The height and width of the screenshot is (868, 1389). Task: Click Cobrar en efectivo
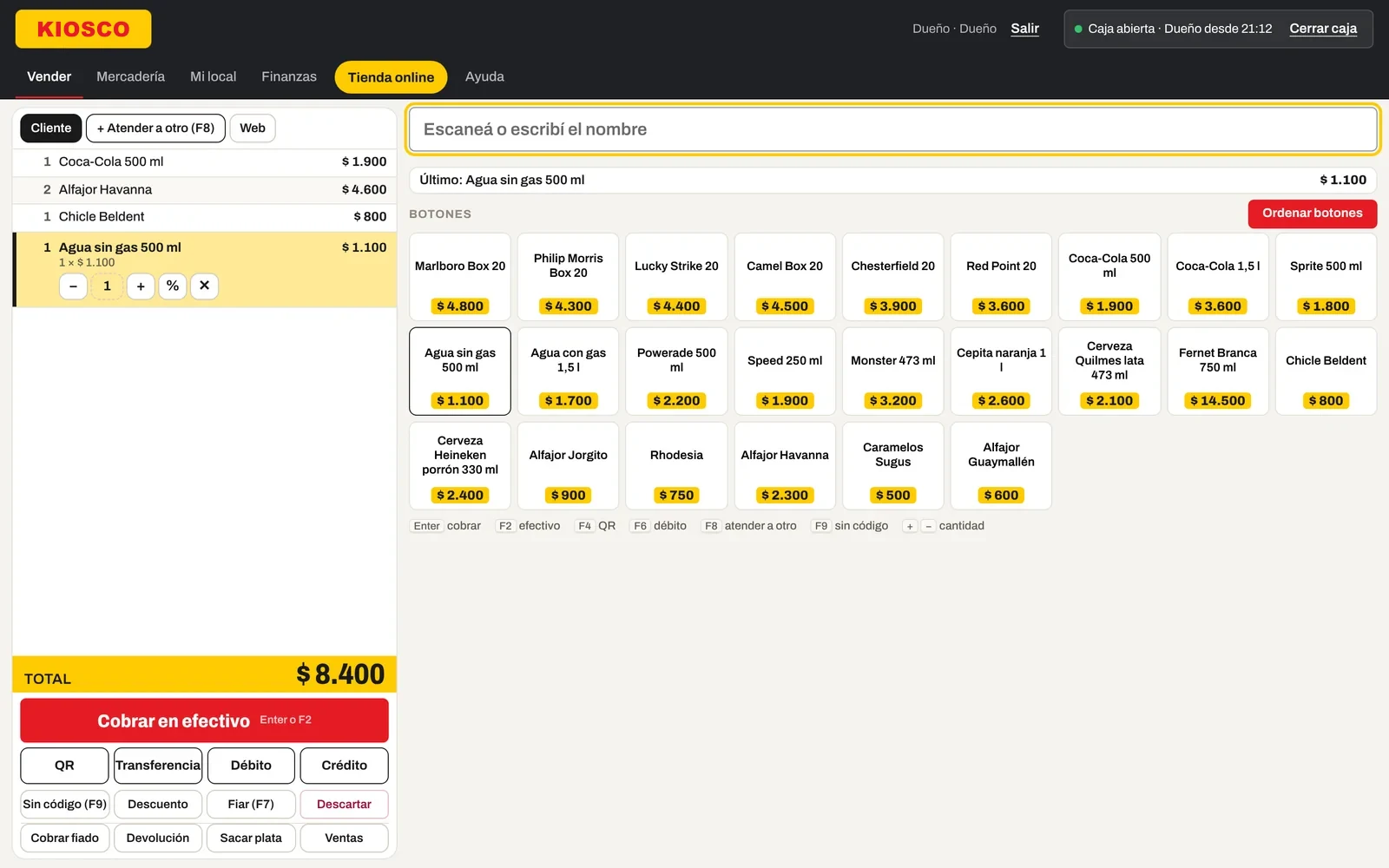coord(204,720)
